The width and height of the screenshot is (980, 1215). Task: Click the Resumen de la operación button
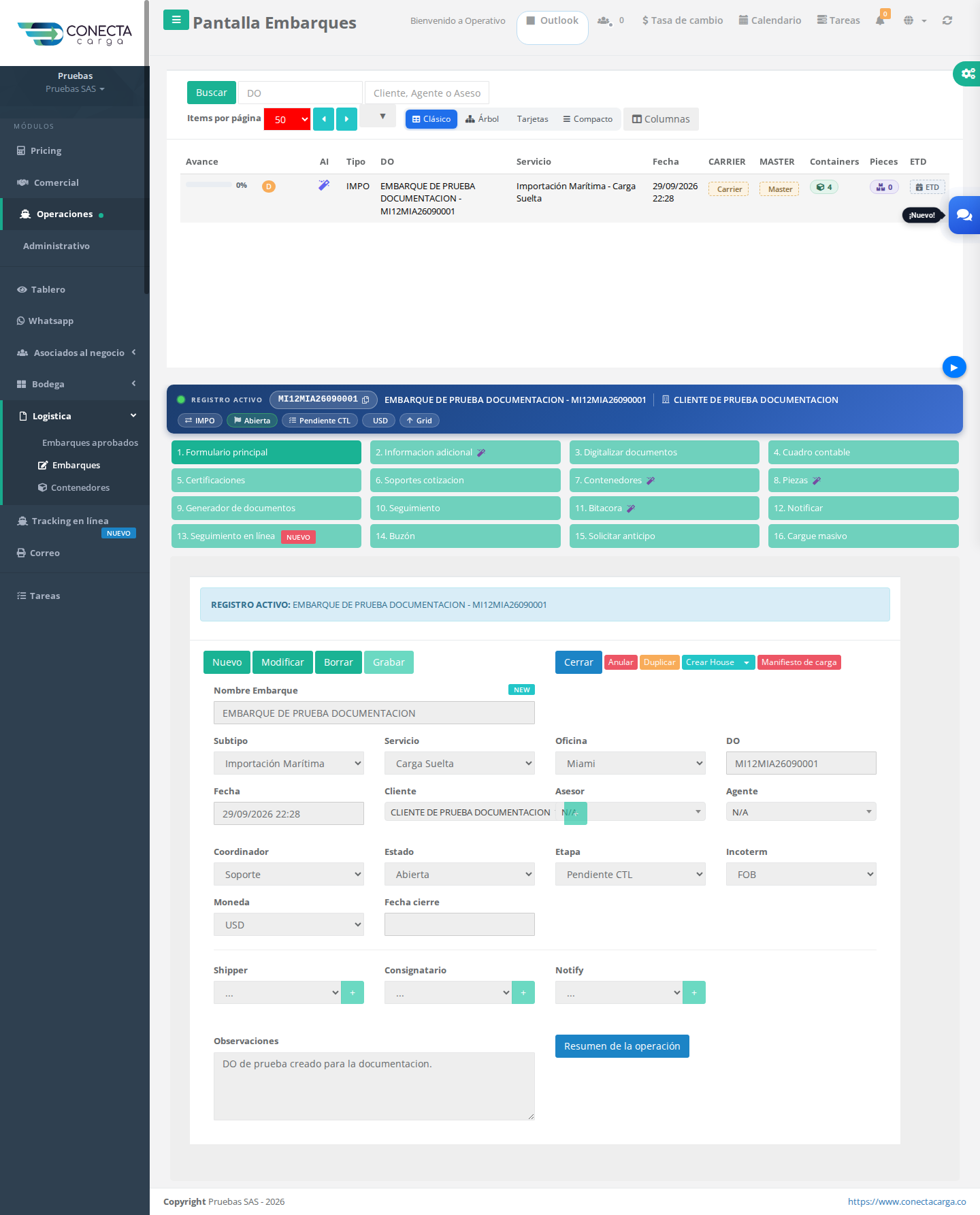(x=622, y=1046)
